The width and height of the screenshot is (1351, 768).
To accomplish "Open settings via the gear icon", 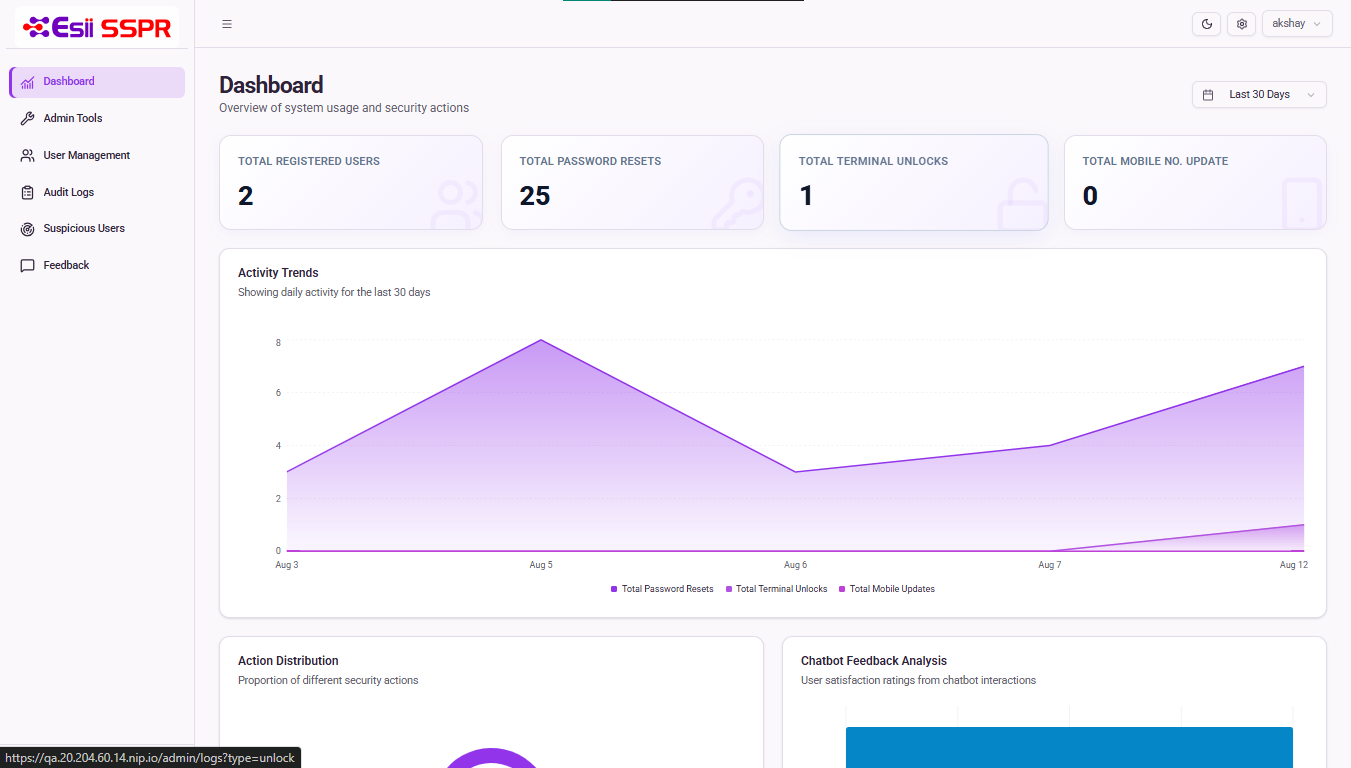I will [1242, 24].
